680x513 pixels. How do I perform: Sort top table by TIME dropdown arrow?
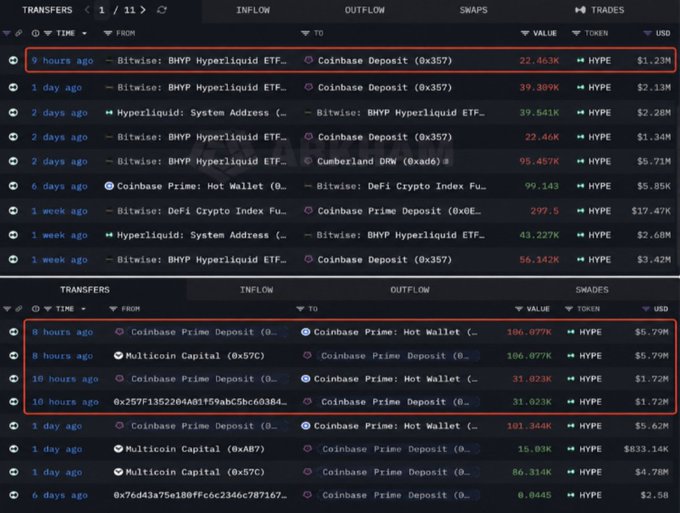[x=84, y=33]
